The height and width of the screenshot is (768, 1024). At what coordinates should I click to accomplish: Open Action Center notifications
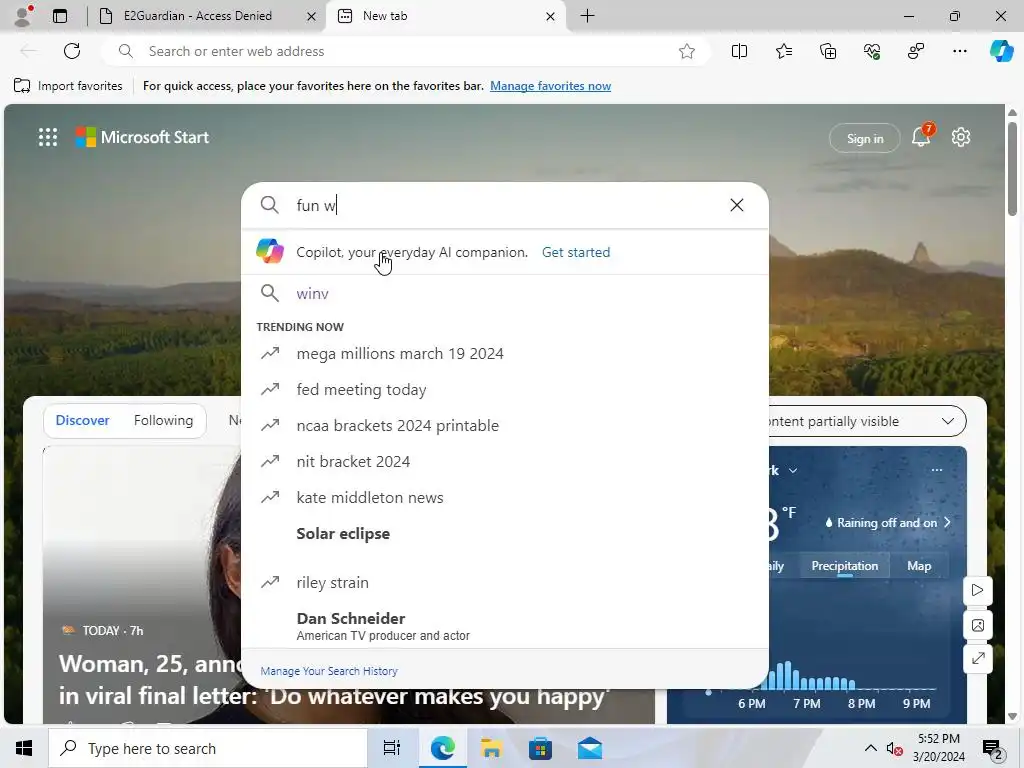point(993,749)
